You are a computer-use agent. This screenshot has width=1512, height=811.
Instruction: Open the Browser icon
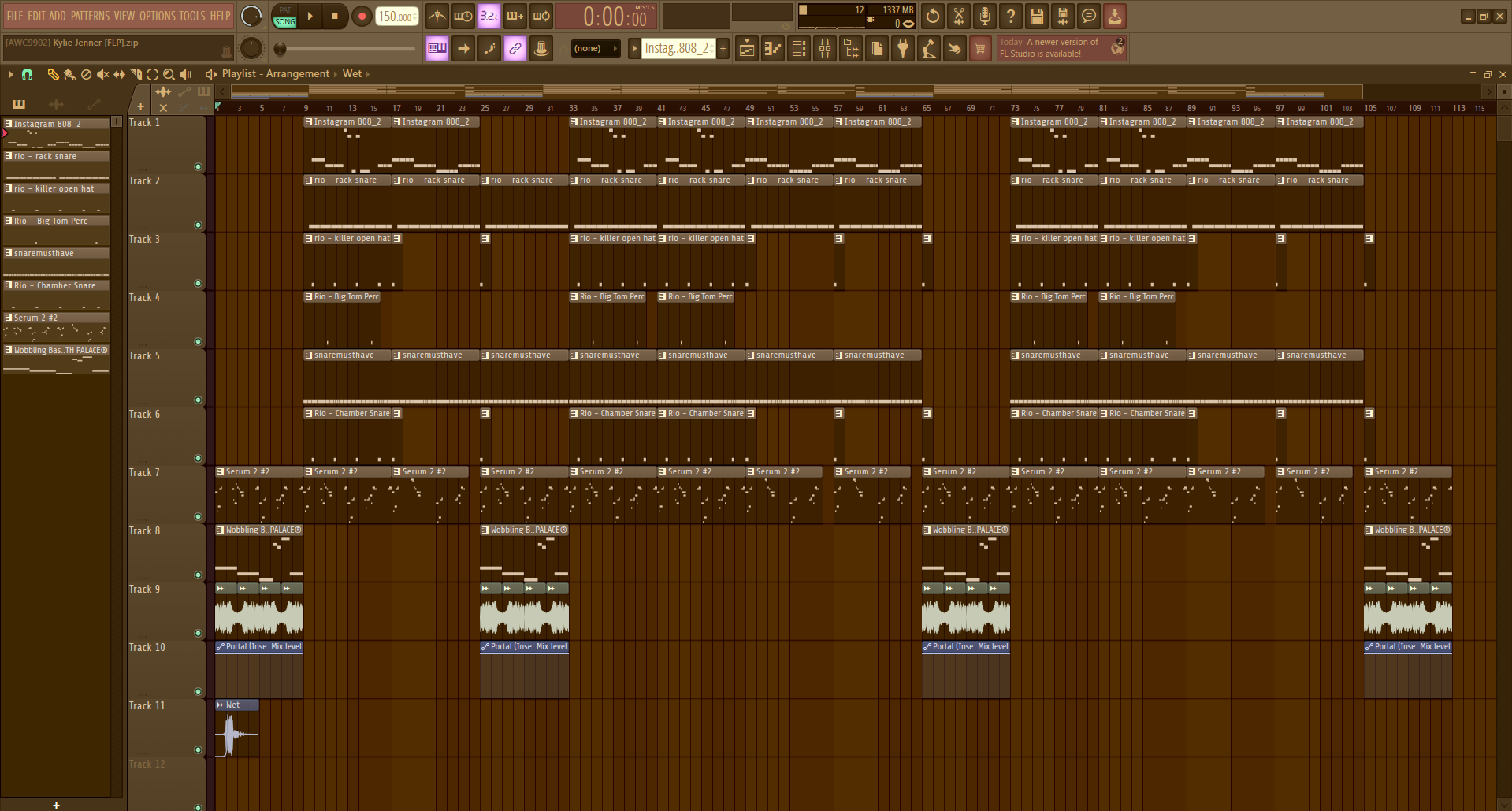click(x=851, y=49)
